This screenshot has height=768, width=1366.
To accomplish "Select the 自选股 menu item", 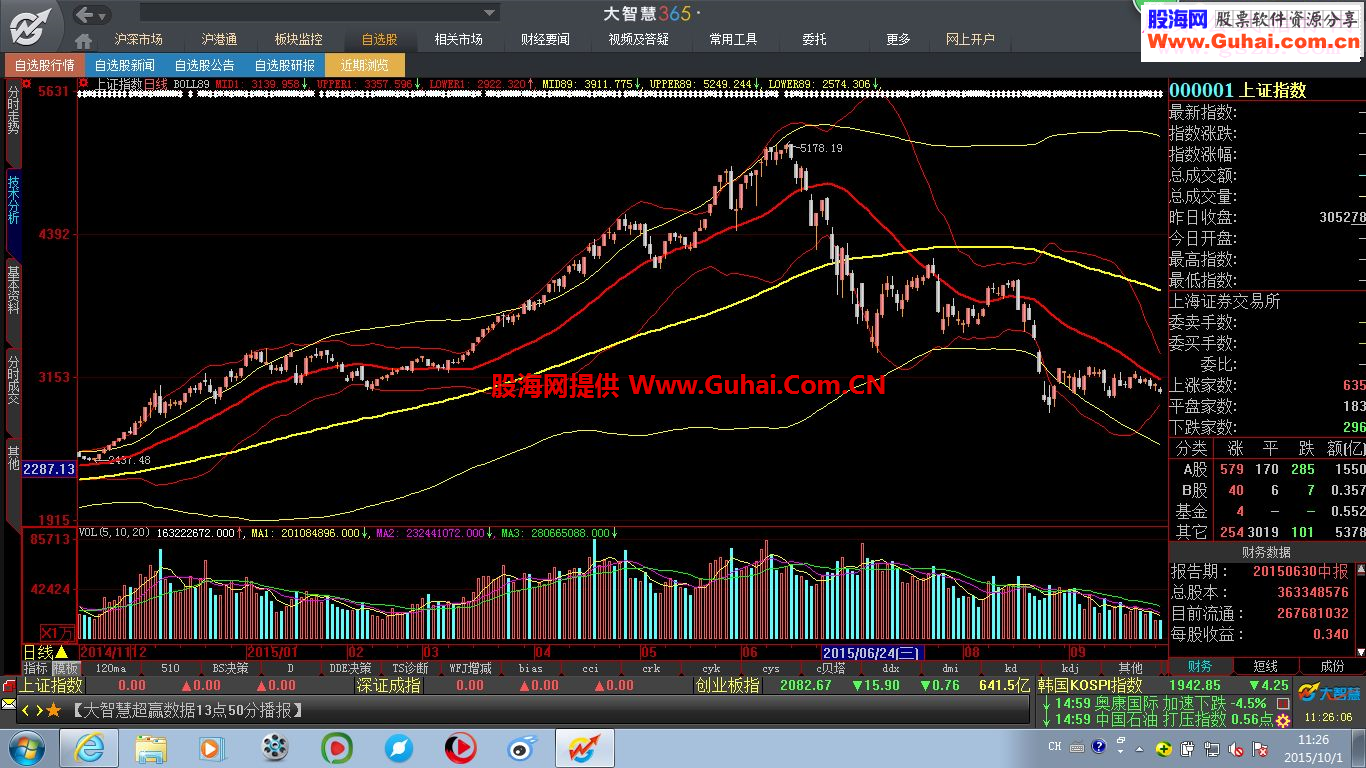I will (379, 40).
